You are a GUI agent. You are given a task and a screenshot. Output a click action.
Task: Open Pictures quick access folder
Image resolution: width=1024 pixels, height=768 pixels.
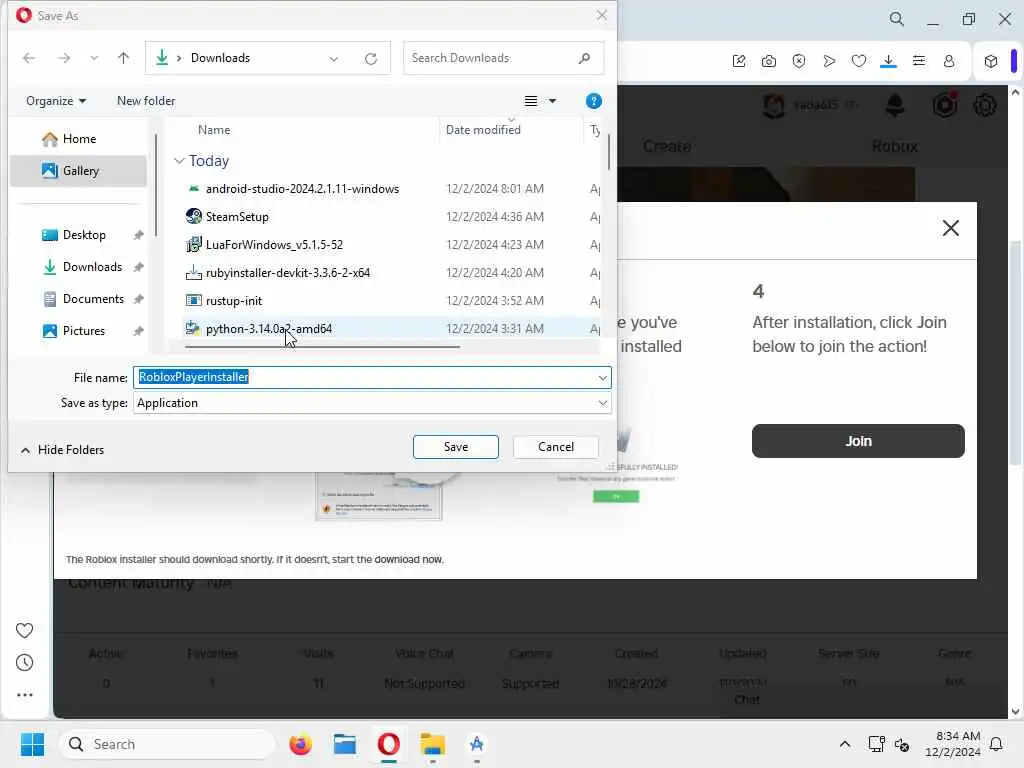point(84,331)
